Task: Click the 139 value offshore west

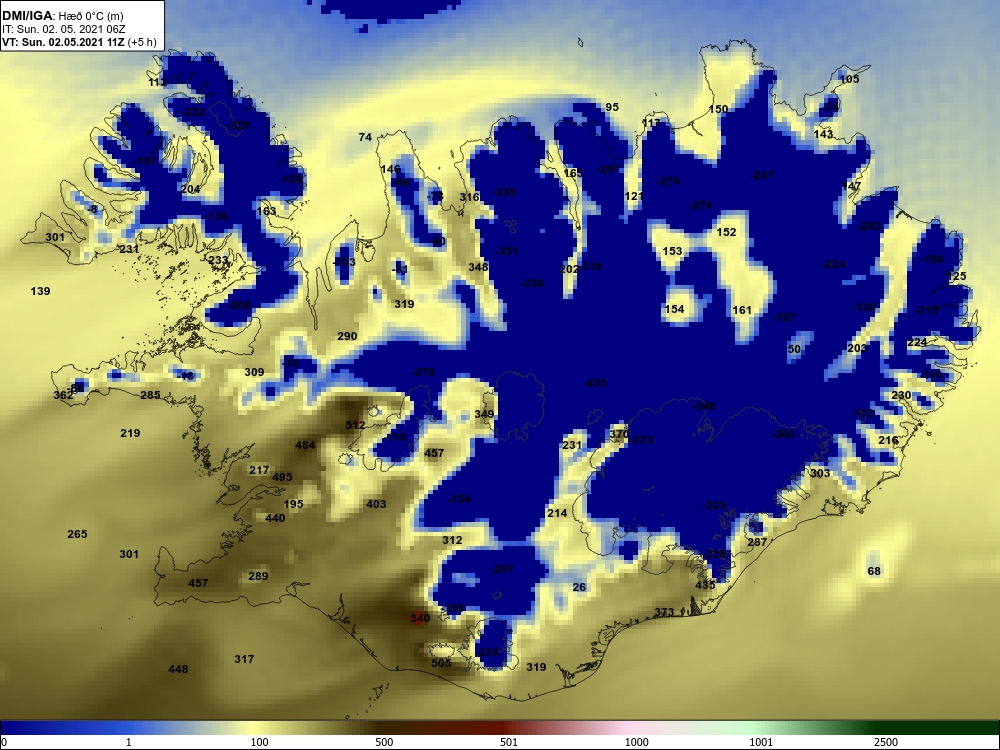Action: tap(40, 291)
